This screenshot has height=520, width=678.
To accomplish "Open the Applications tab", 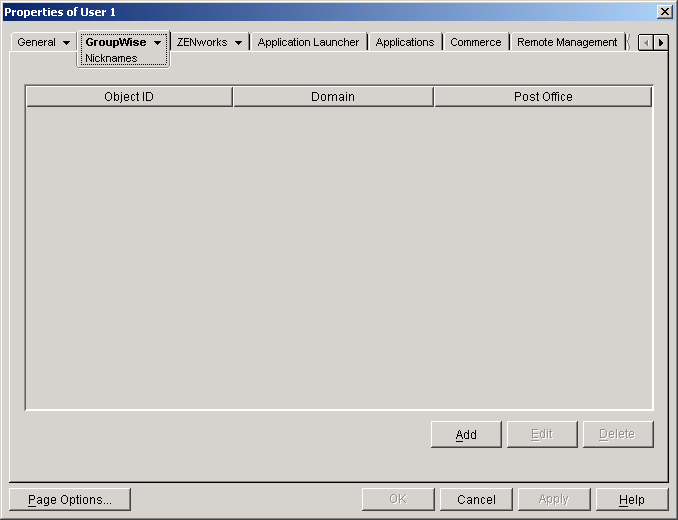I will click(x=405, y=42).
